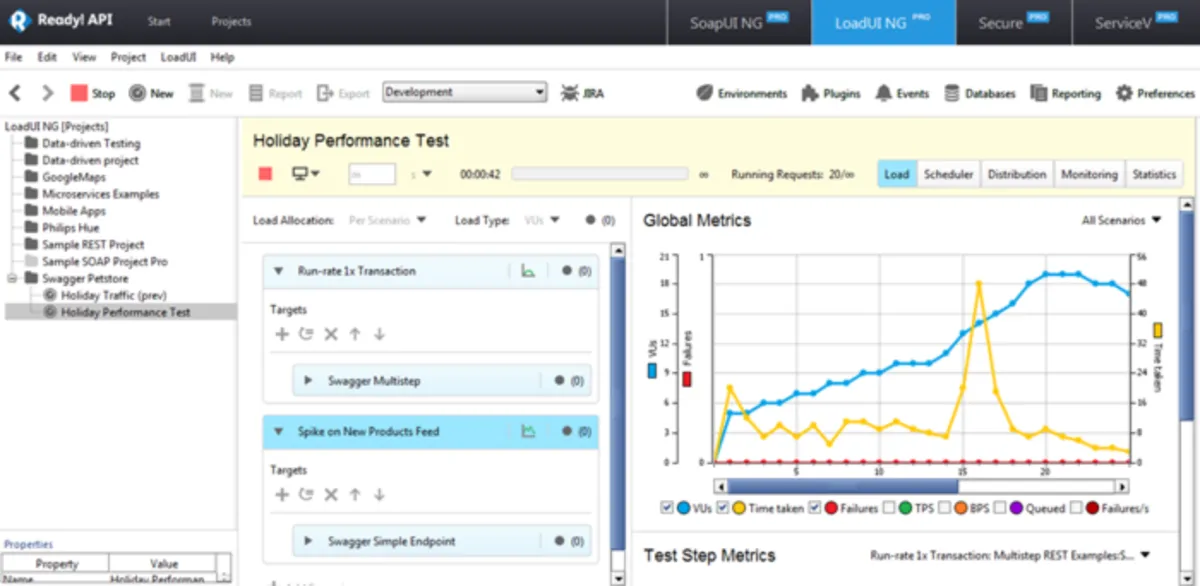Open the Reporting panel

(1065, 93)
